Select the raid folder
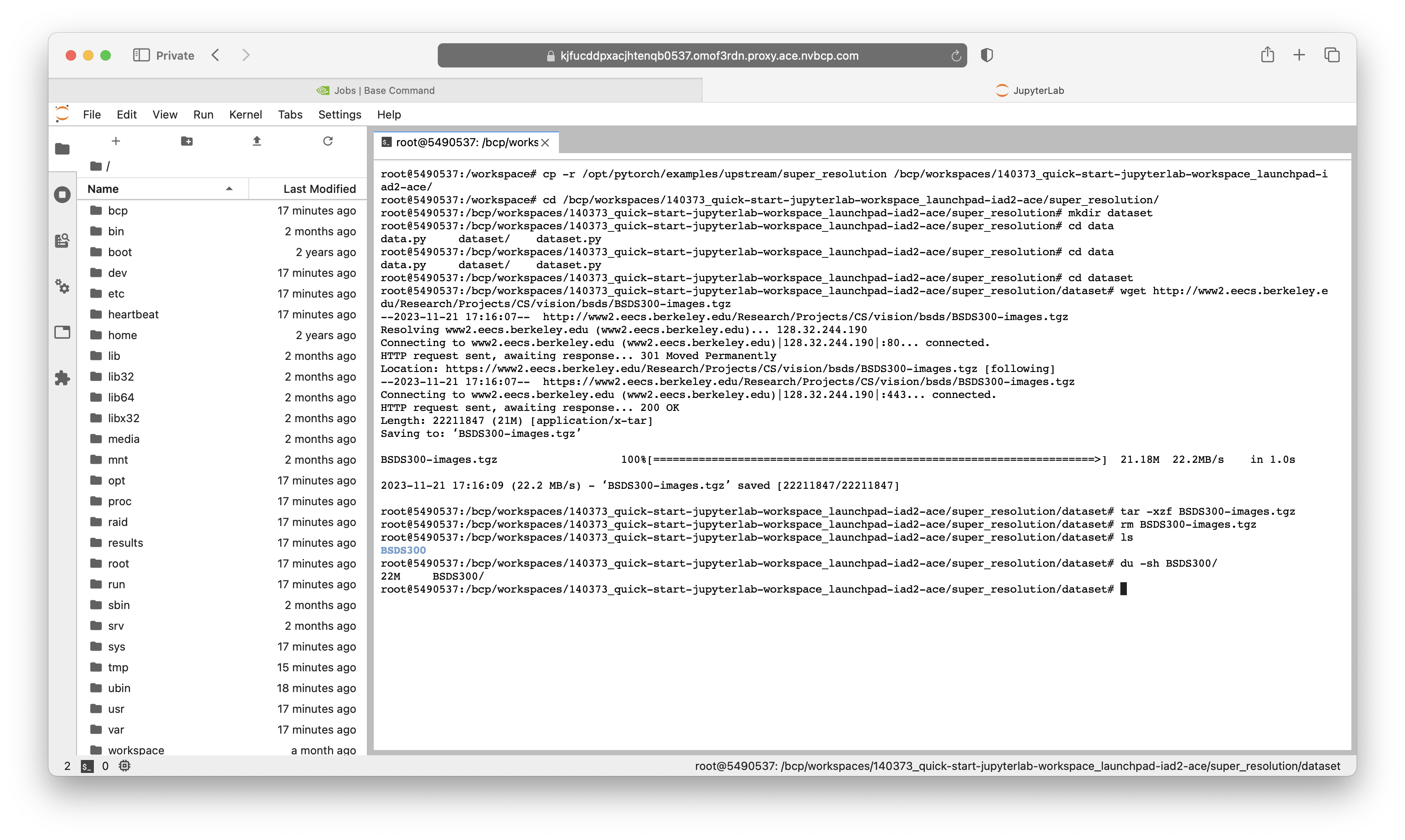Viewport: 1405px width, 840px height. (x=222, y=522)
